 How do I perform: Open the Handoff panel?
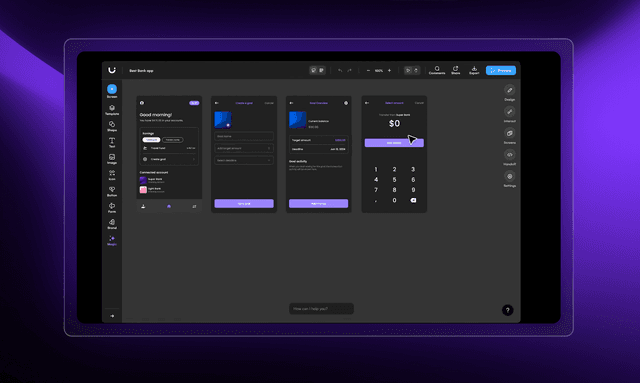509,158
